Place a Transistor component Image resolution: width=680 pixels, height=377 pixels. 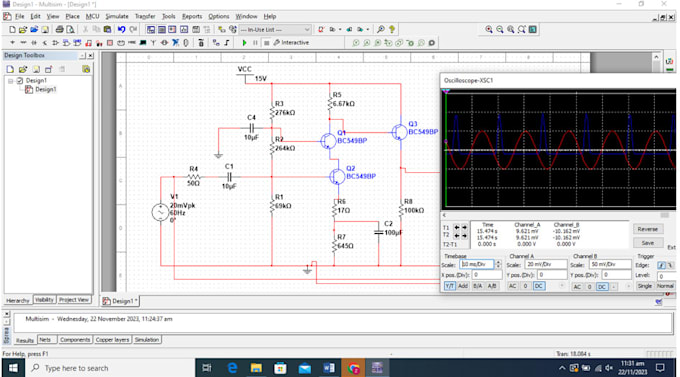pos(45,43)
